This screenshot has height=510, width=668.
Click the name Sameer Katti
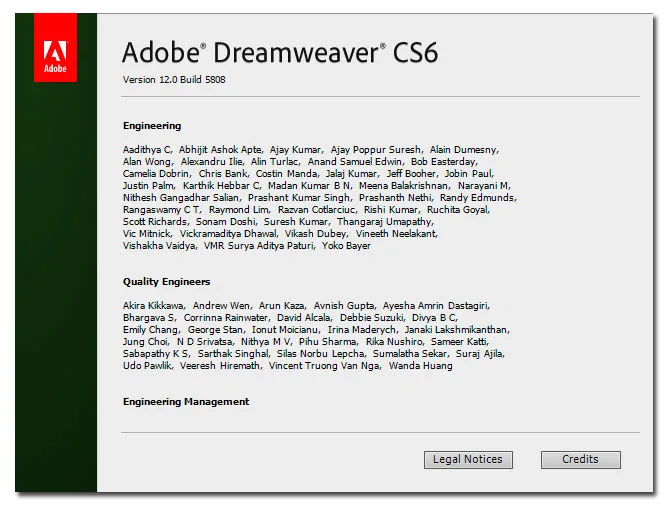pyautogui.click(x=459, y=342)
